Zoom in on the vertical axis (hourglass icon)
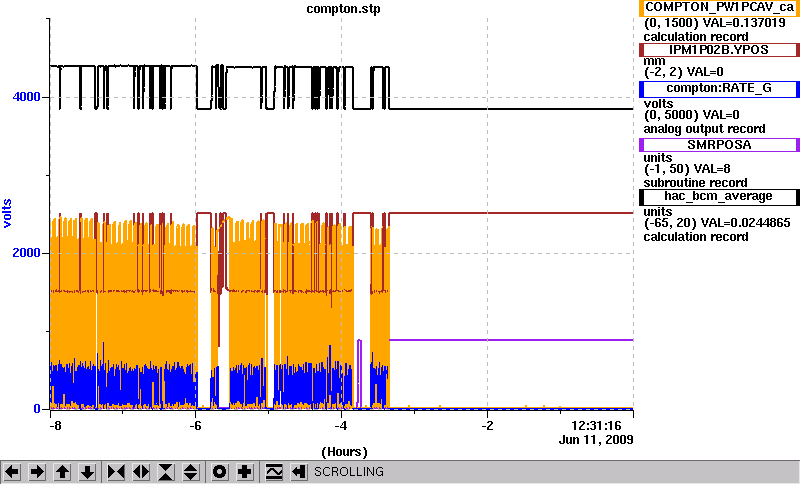Screen dimensions: 800x484 click(x=166, y=472)
